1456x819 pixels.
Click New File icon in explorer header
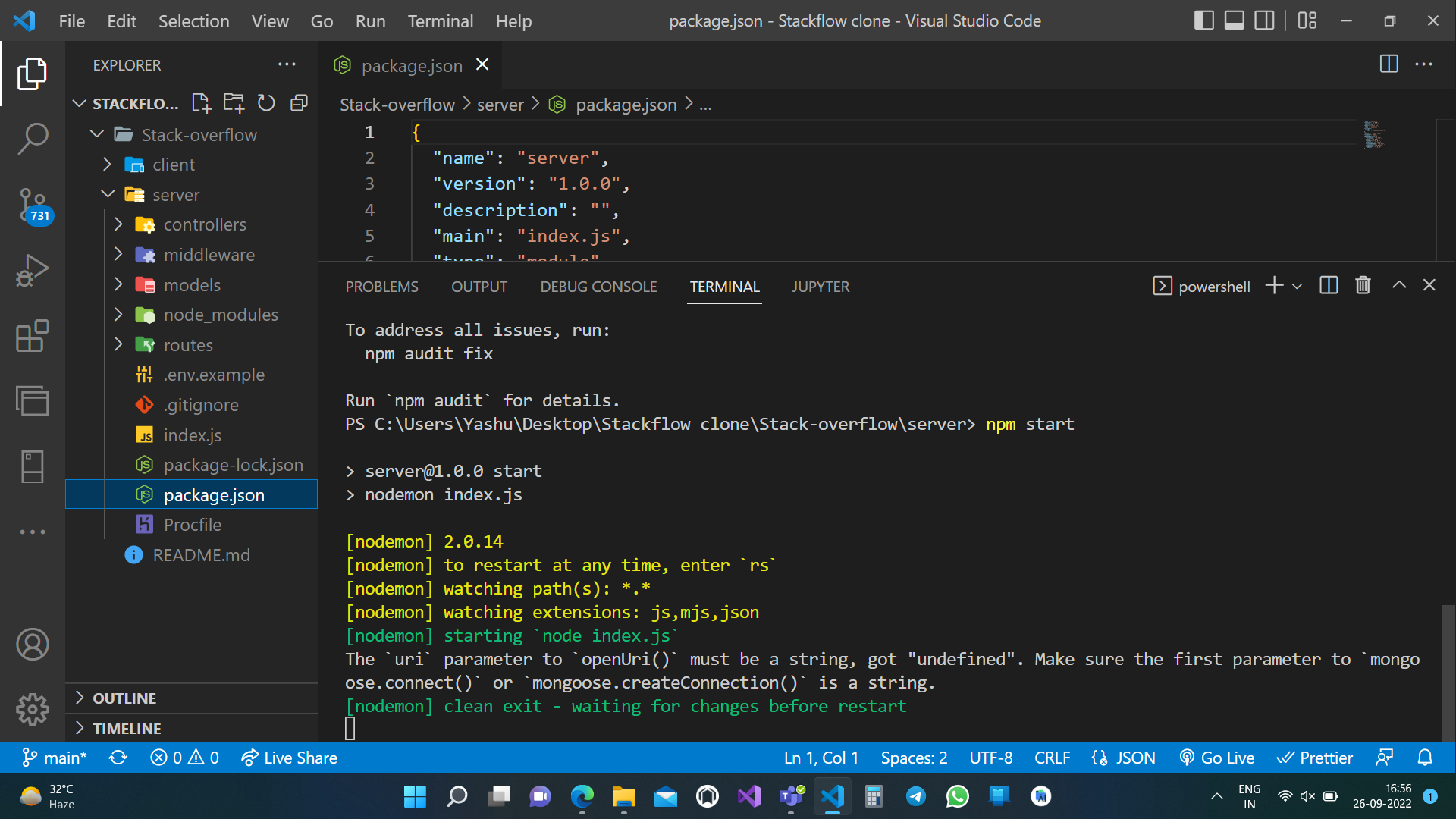tap(201, 103)
